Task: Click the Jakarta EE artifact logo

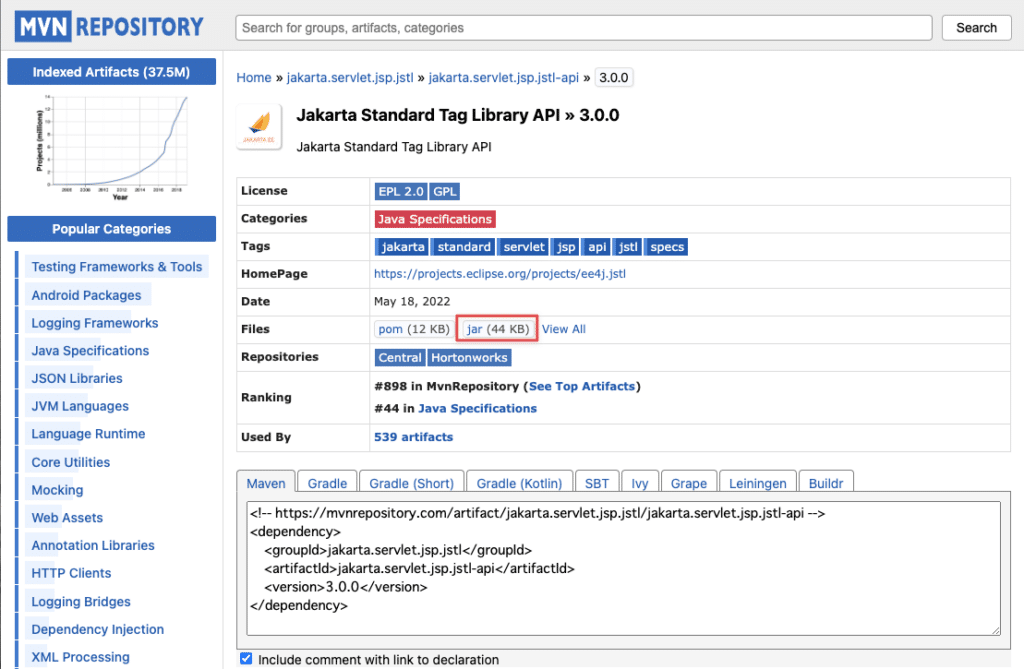Action: (x=258, y=127)
